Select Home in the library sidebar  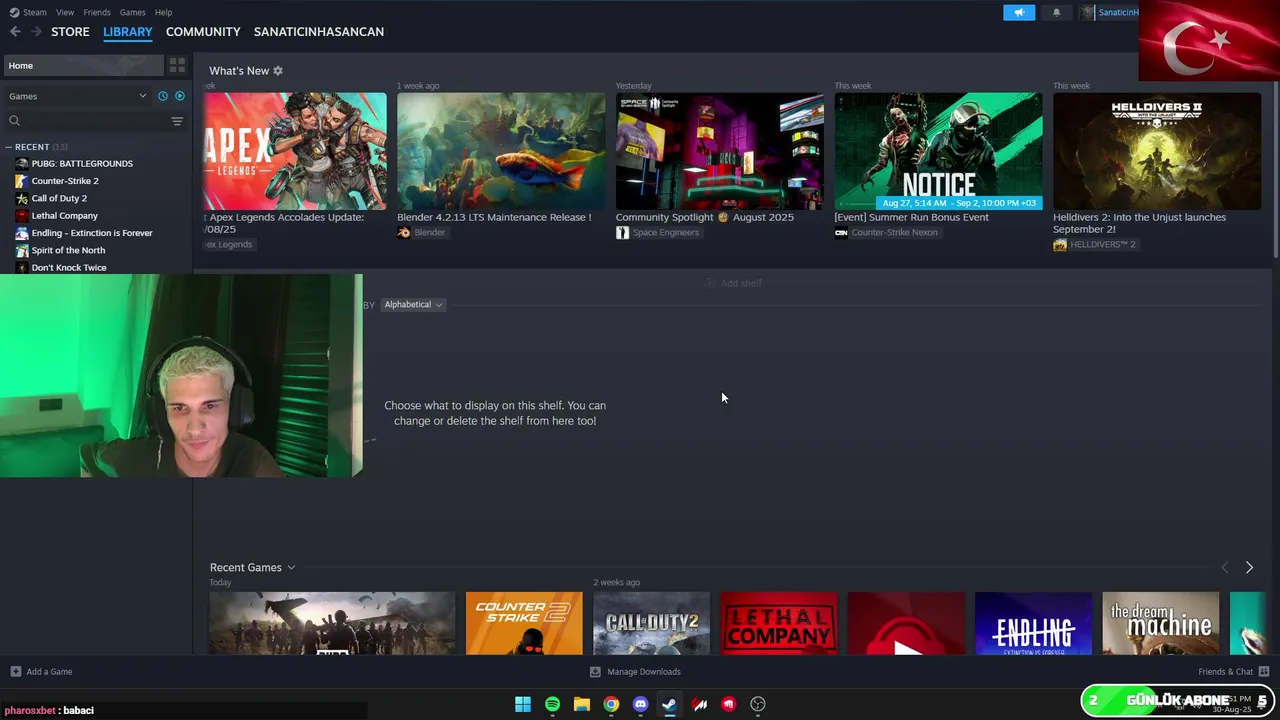pyautogui.click(x=82, y=65)
